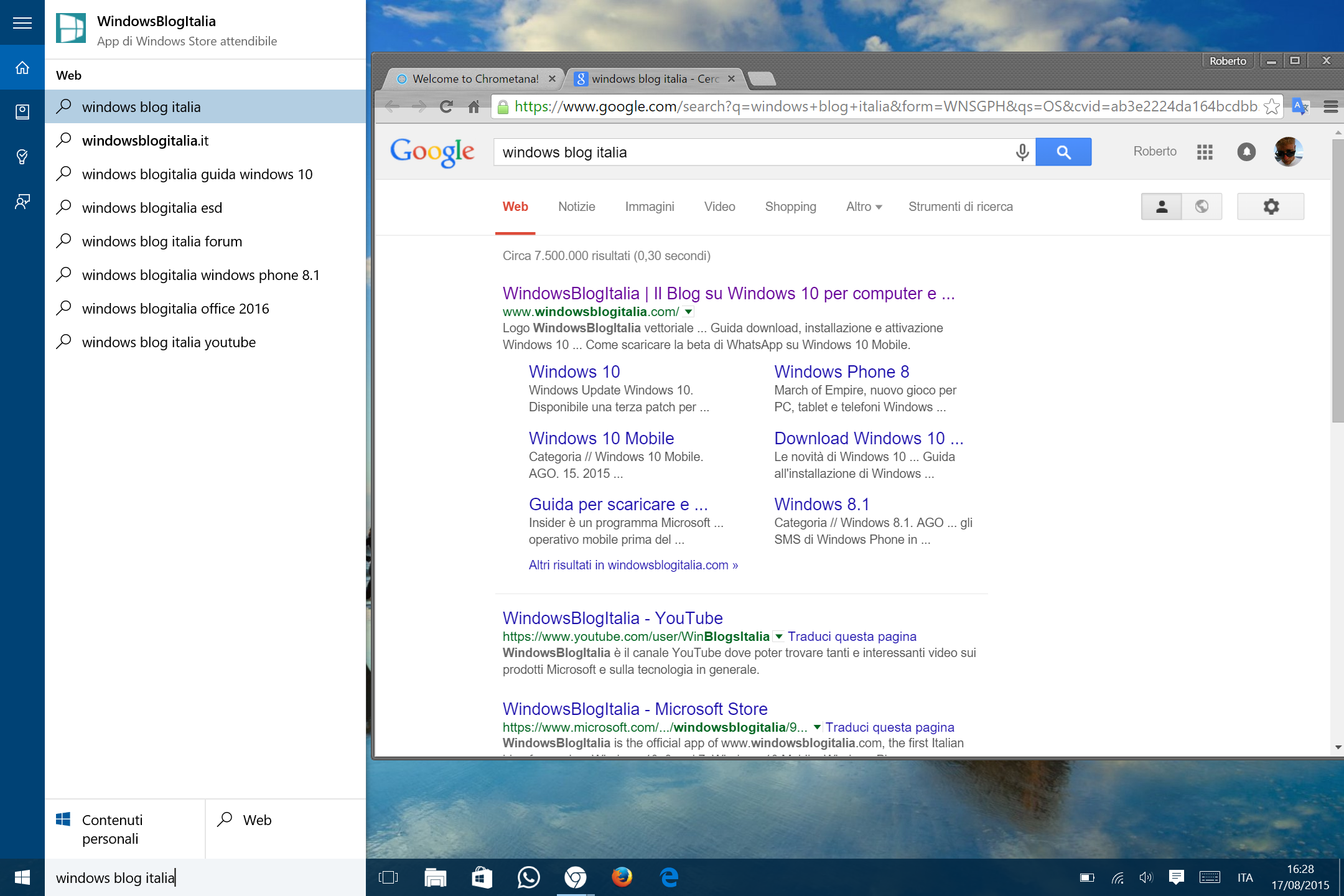Click the Web filter at bottom
This screenshot has width=1344, height=896.
click(286, 829)
